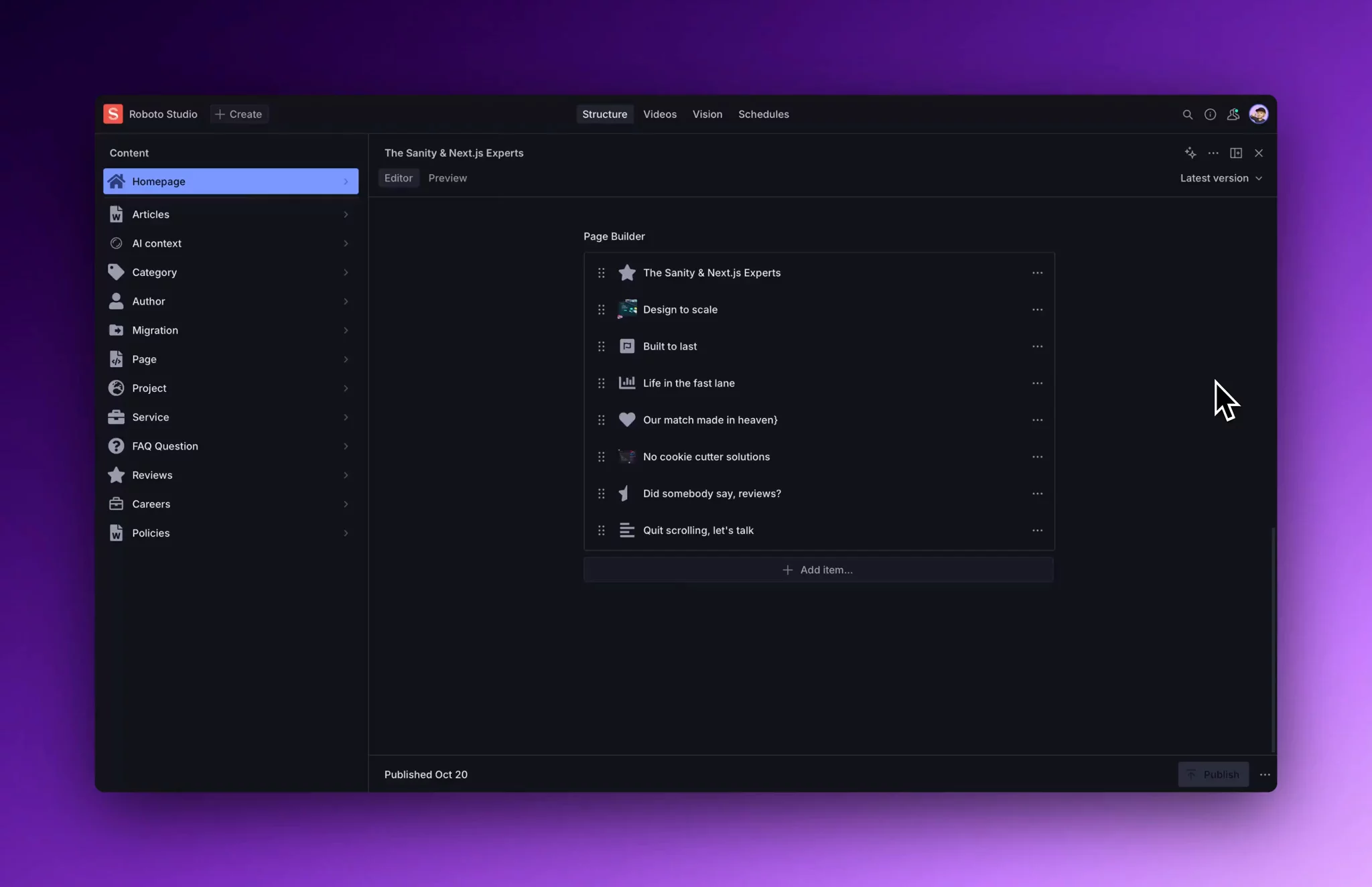This screenshot has width=1372, height=887.
Task: Click the Publish button
Action: 1213,774
